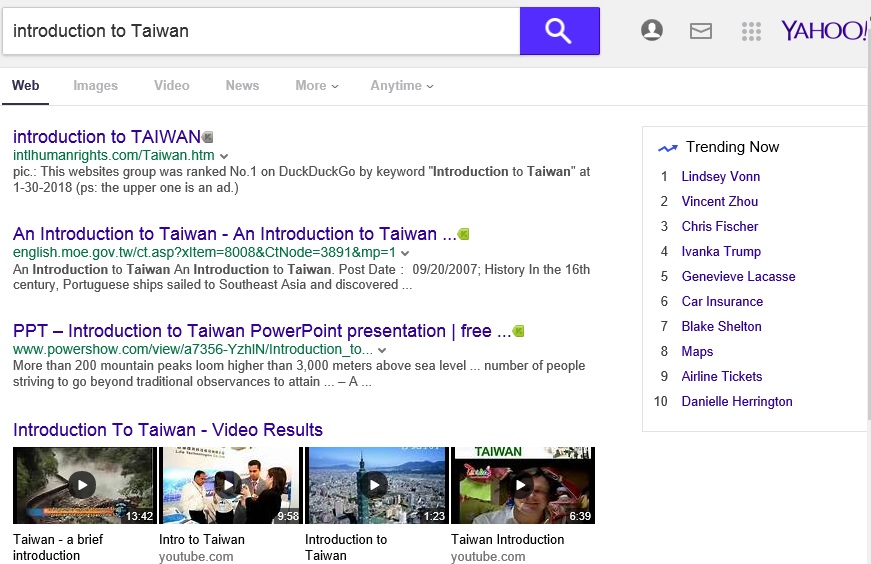Open the user profile account icon

tap(652, 31)
